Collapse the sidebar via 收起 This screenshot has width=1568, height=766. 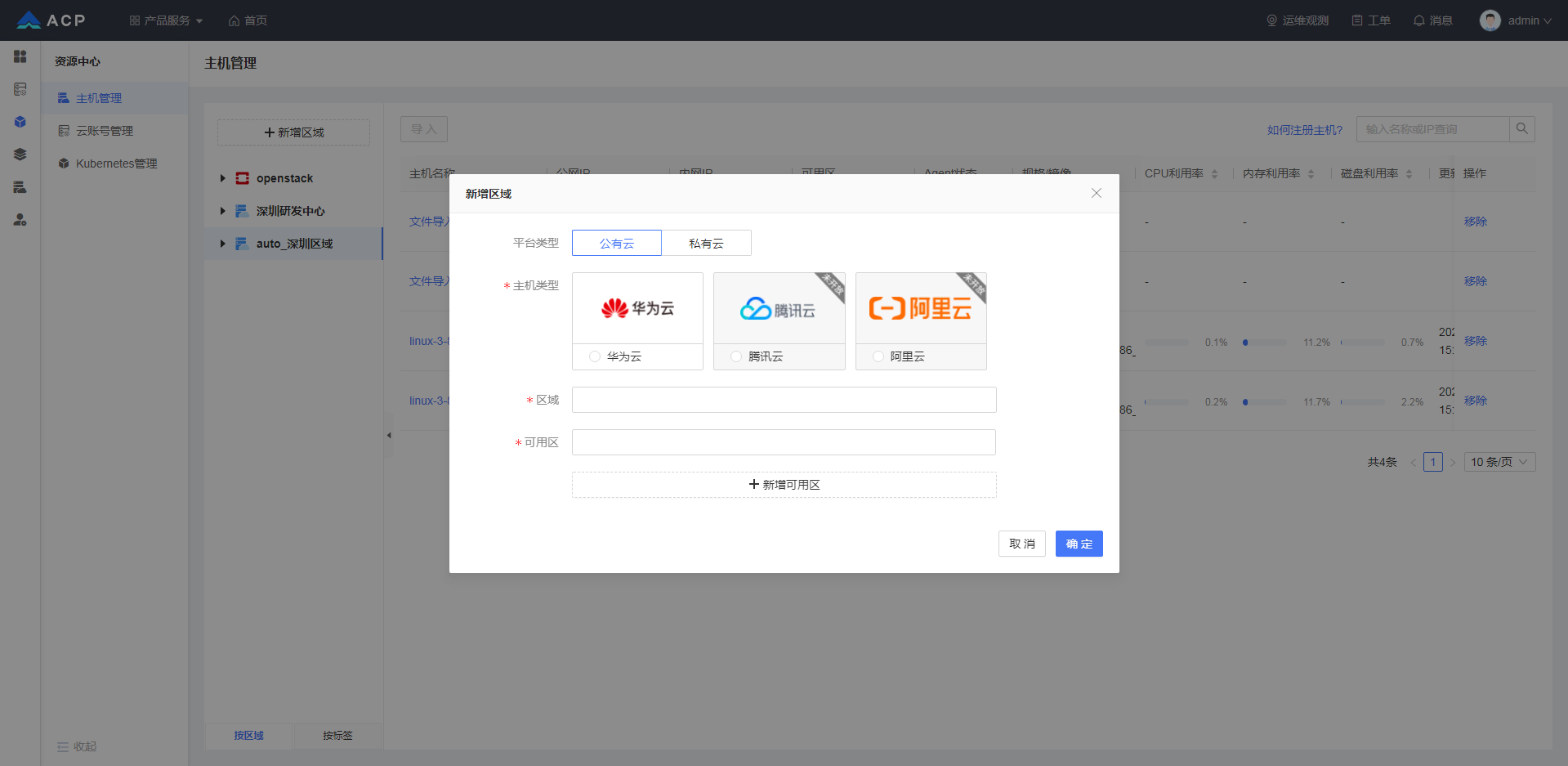click(77, 746)
